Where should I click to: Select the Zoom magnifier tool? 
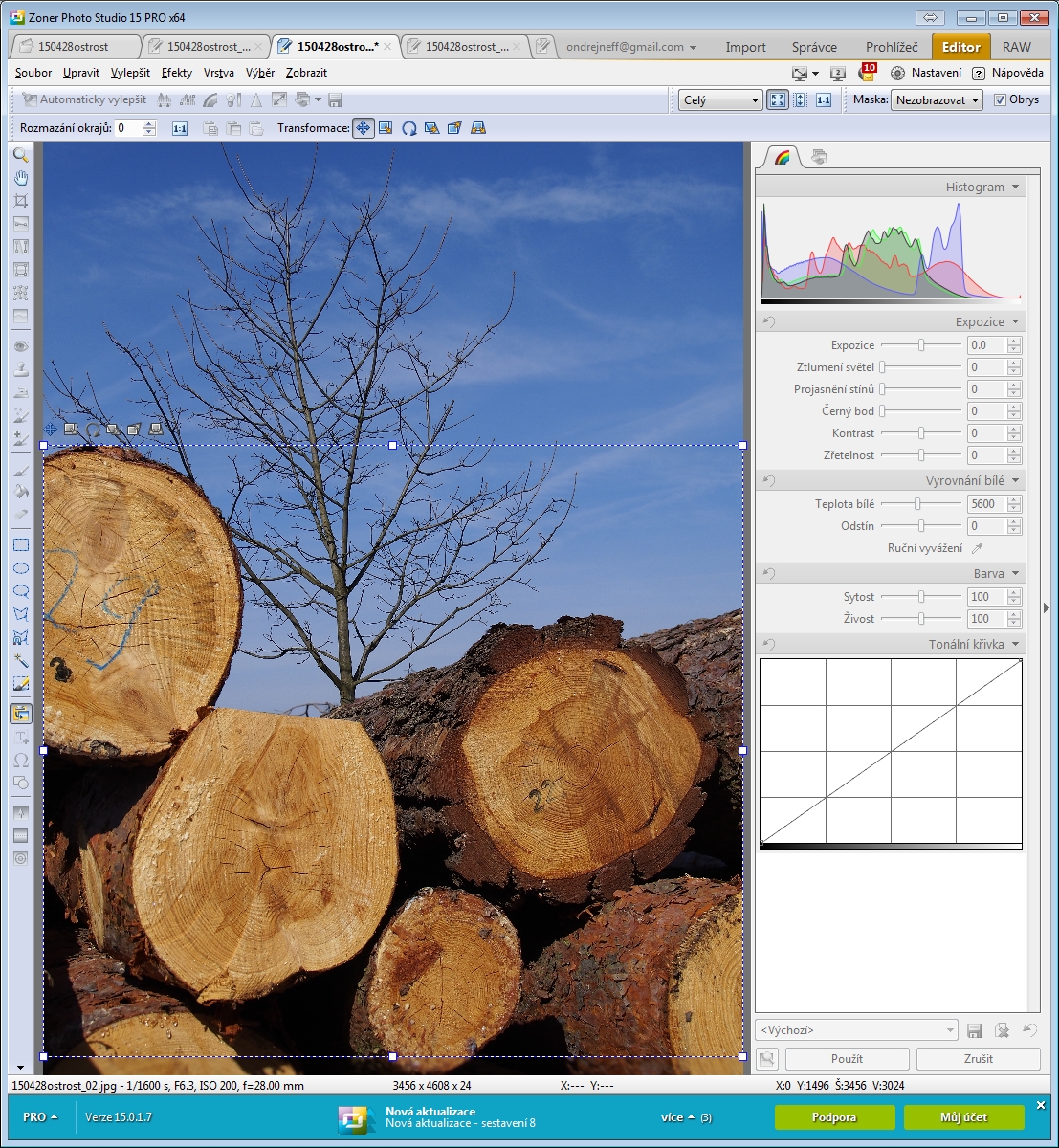tap(21, 155)
